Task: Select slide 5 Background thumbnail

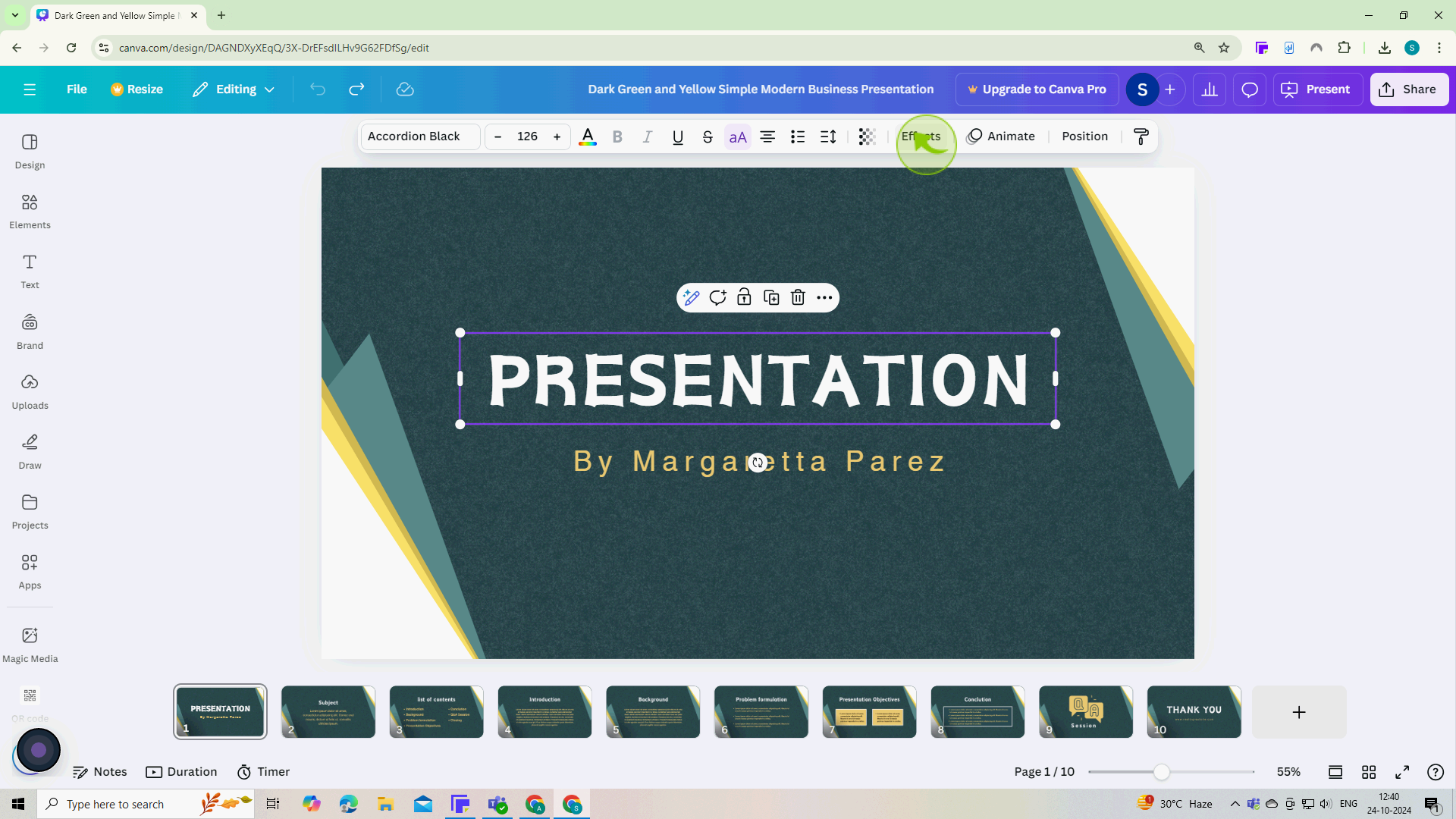Action: (653, 711)
